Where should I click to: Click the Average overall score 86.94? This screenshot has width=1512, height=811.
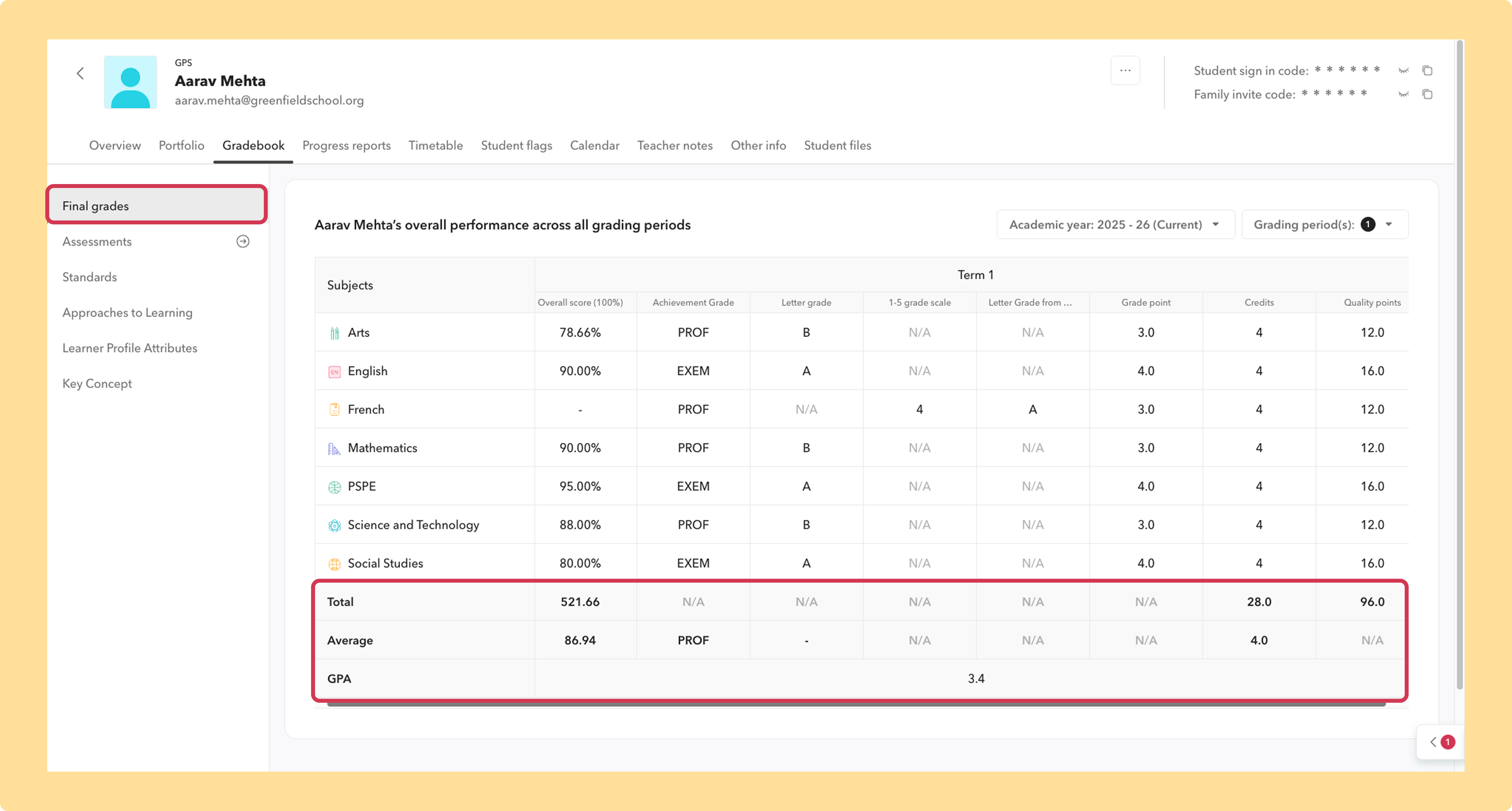(580, 640)
